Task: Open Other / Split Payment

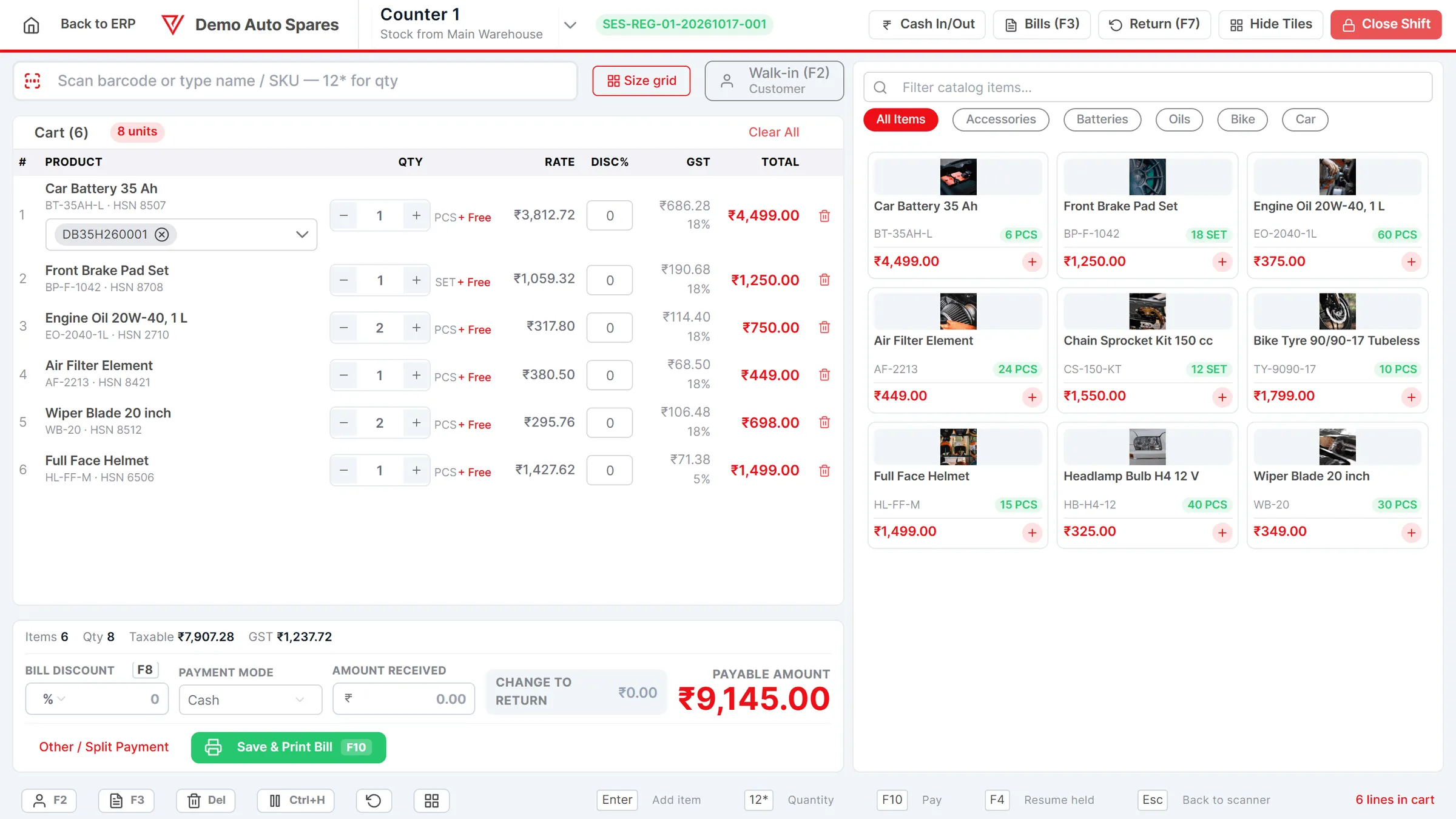Action: point(104,747)
